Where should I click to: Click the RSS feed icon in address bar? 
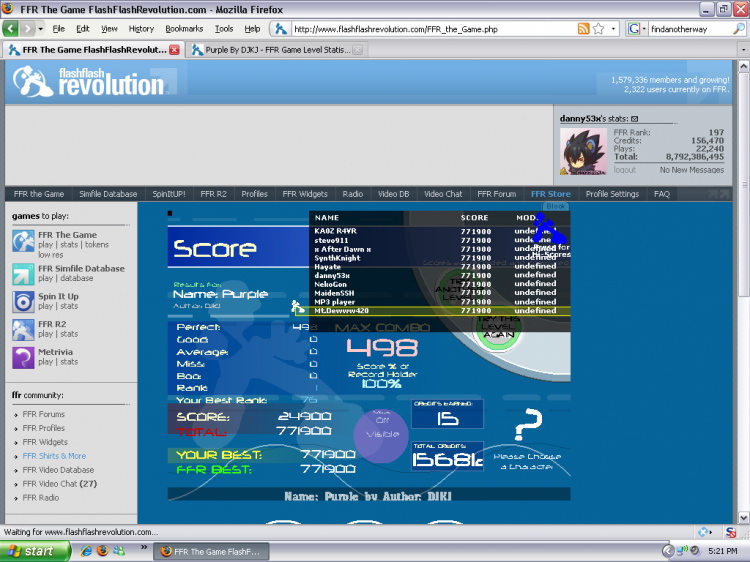point(583,29)
